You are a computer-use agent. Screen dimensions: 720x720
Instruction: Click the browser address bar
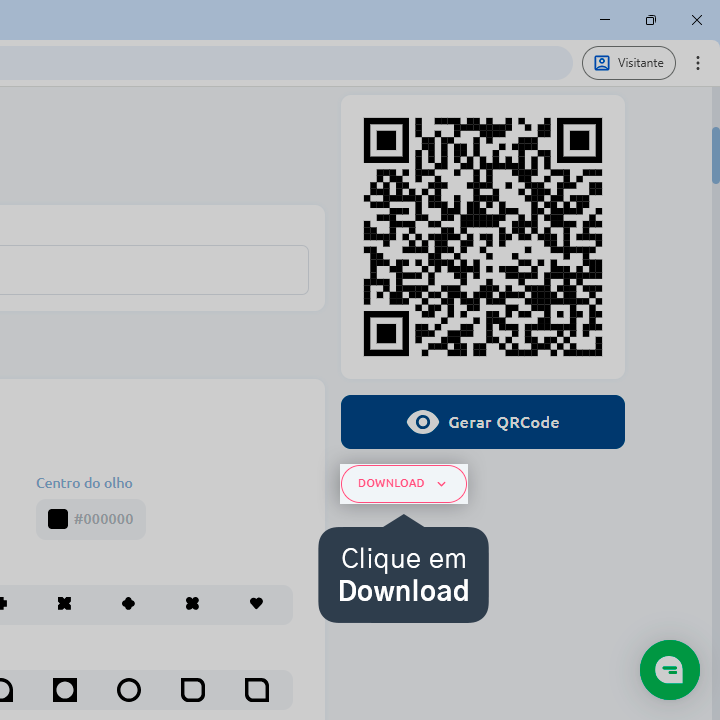(x=285, y=63)
